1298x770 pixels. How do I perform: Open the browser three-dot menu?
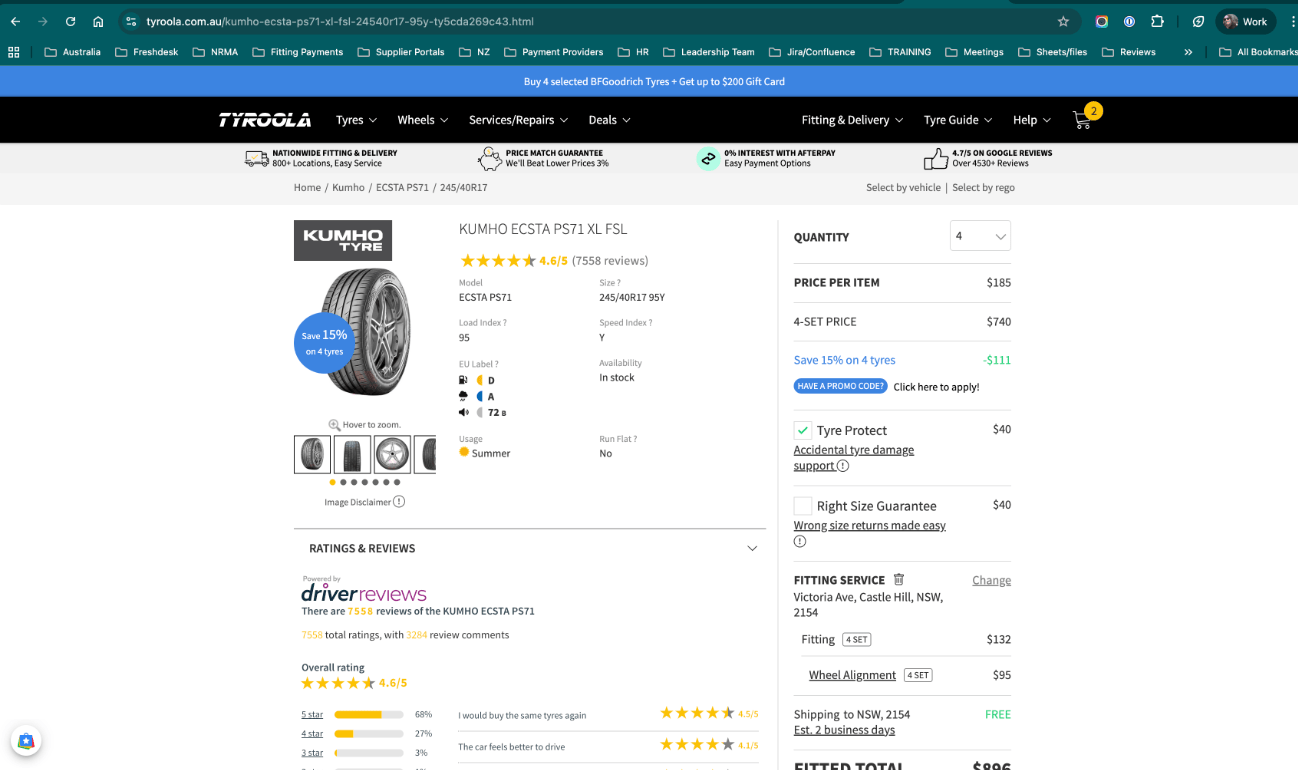[x=1292, y=21]
